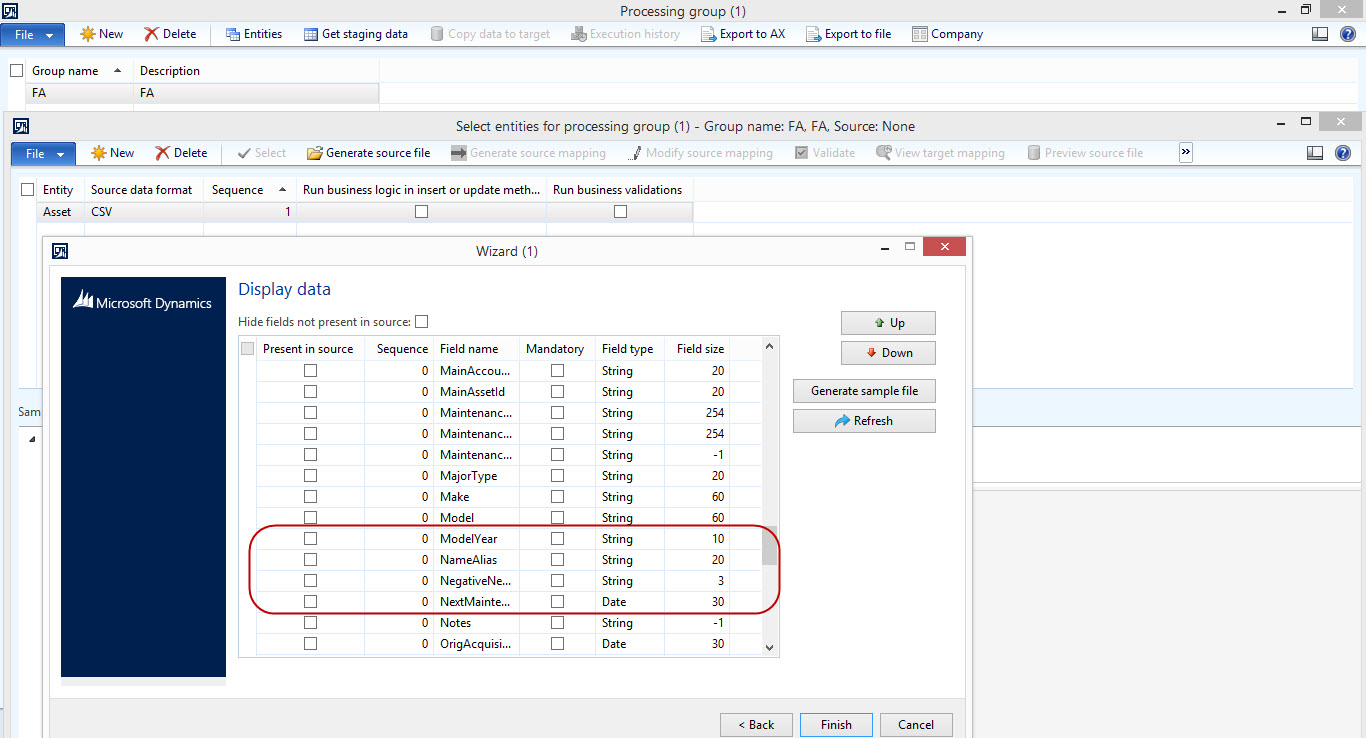The width and height of the screenshot is (1366, 738).
Task: Select Export to file on the toolbar
Action: tap(848, 33)
